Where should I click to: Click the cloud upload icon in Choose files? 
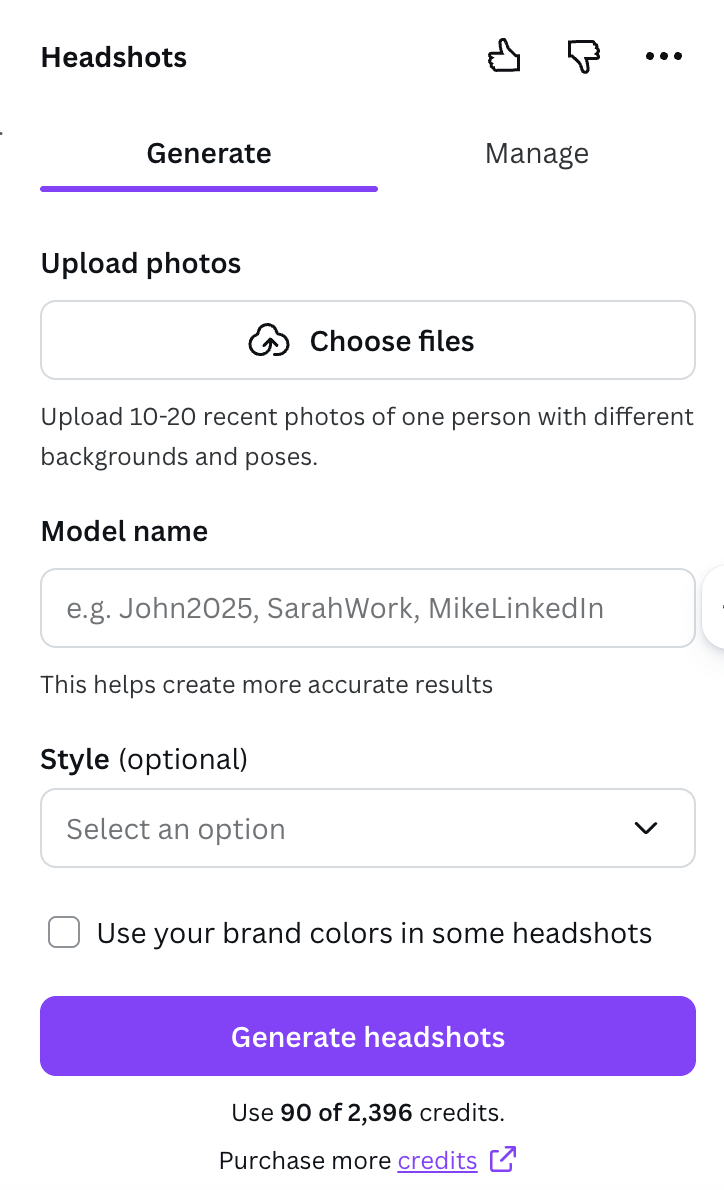coord(268,340)
